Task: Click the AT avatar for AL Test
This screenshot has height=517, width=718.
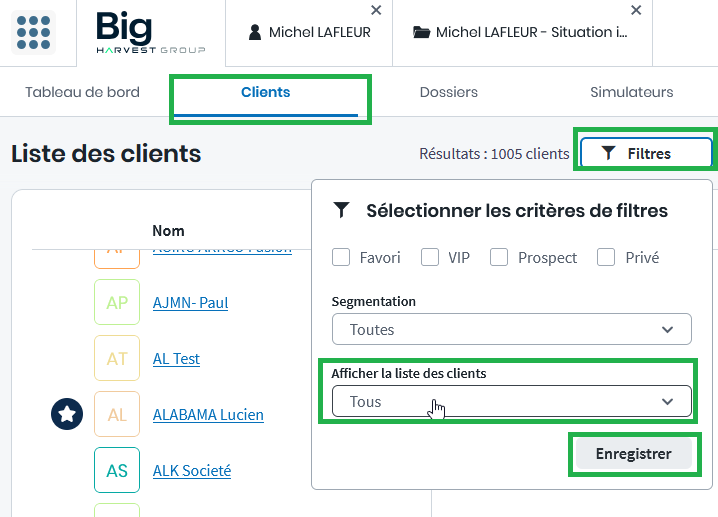Action: pyautogui.click(x=117, y=358)
